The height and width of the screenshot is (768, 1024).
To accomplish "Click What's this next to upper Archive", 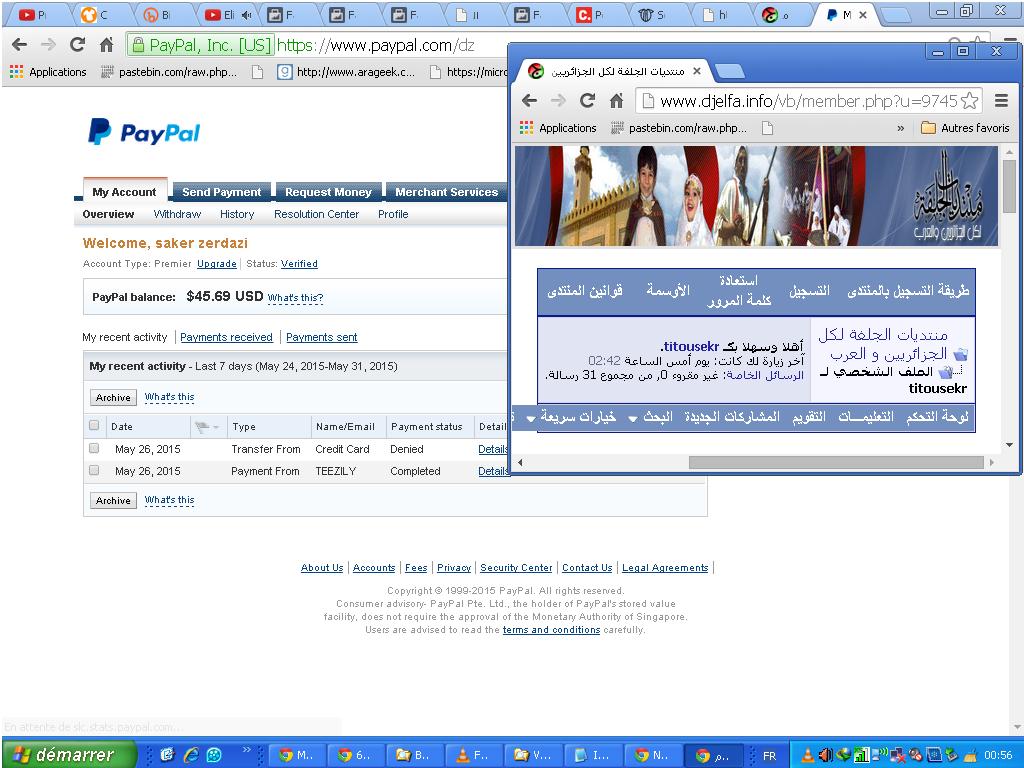I will tap(169, 397).
